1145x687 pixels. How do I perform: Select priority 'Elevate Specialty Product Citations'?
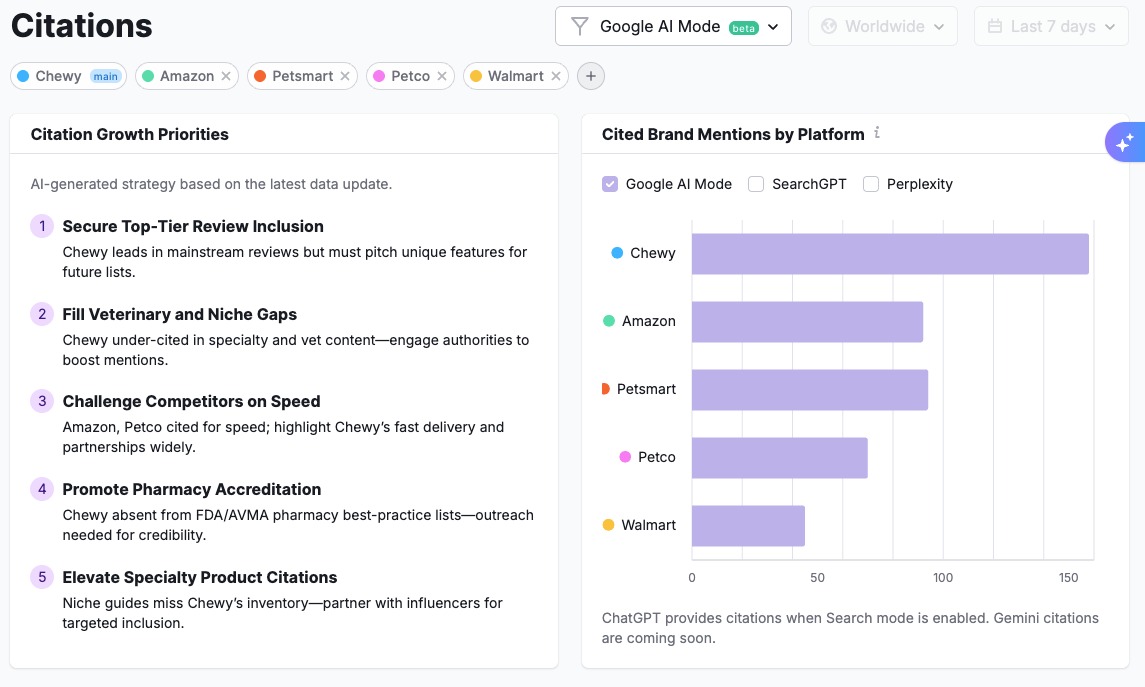[x=200, y=577]
